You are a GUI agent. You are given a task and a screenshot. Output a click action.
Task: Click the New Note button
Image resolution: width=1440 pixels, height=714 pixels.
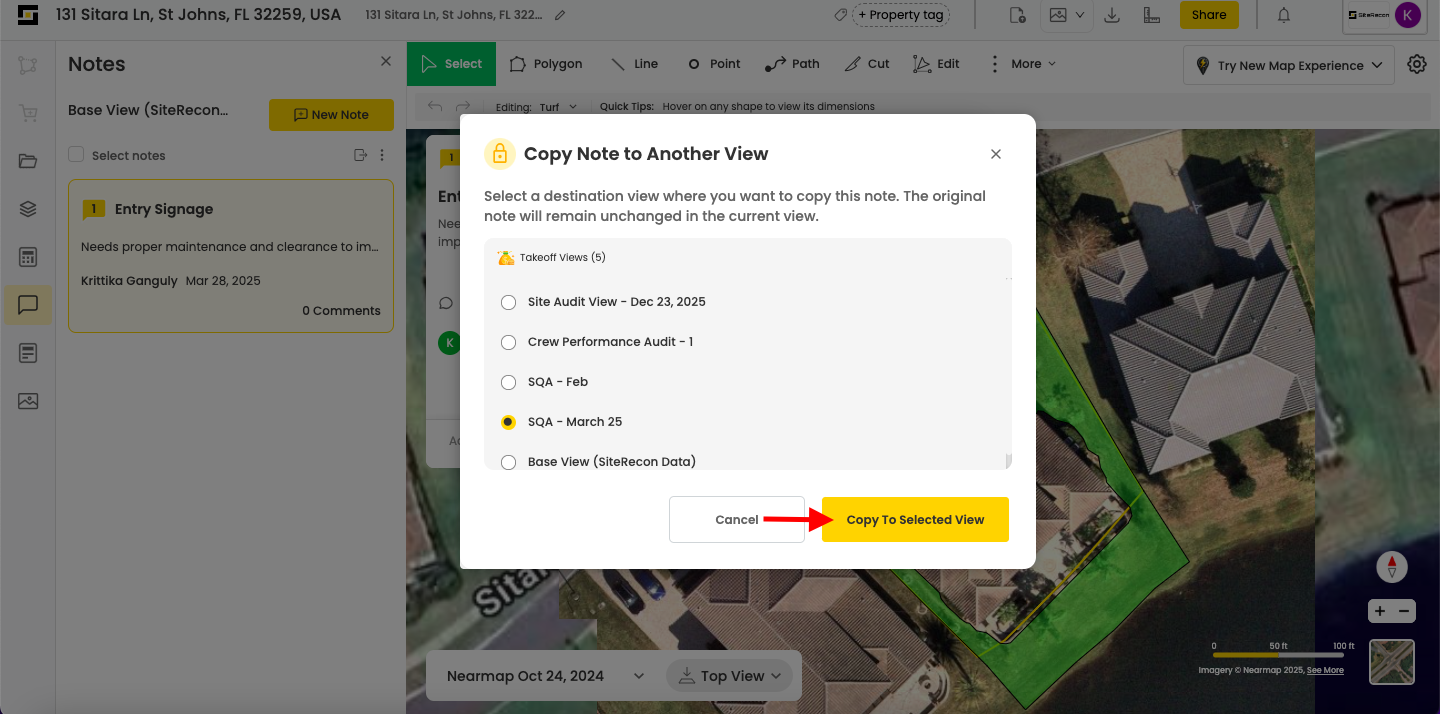click(331, 115)
